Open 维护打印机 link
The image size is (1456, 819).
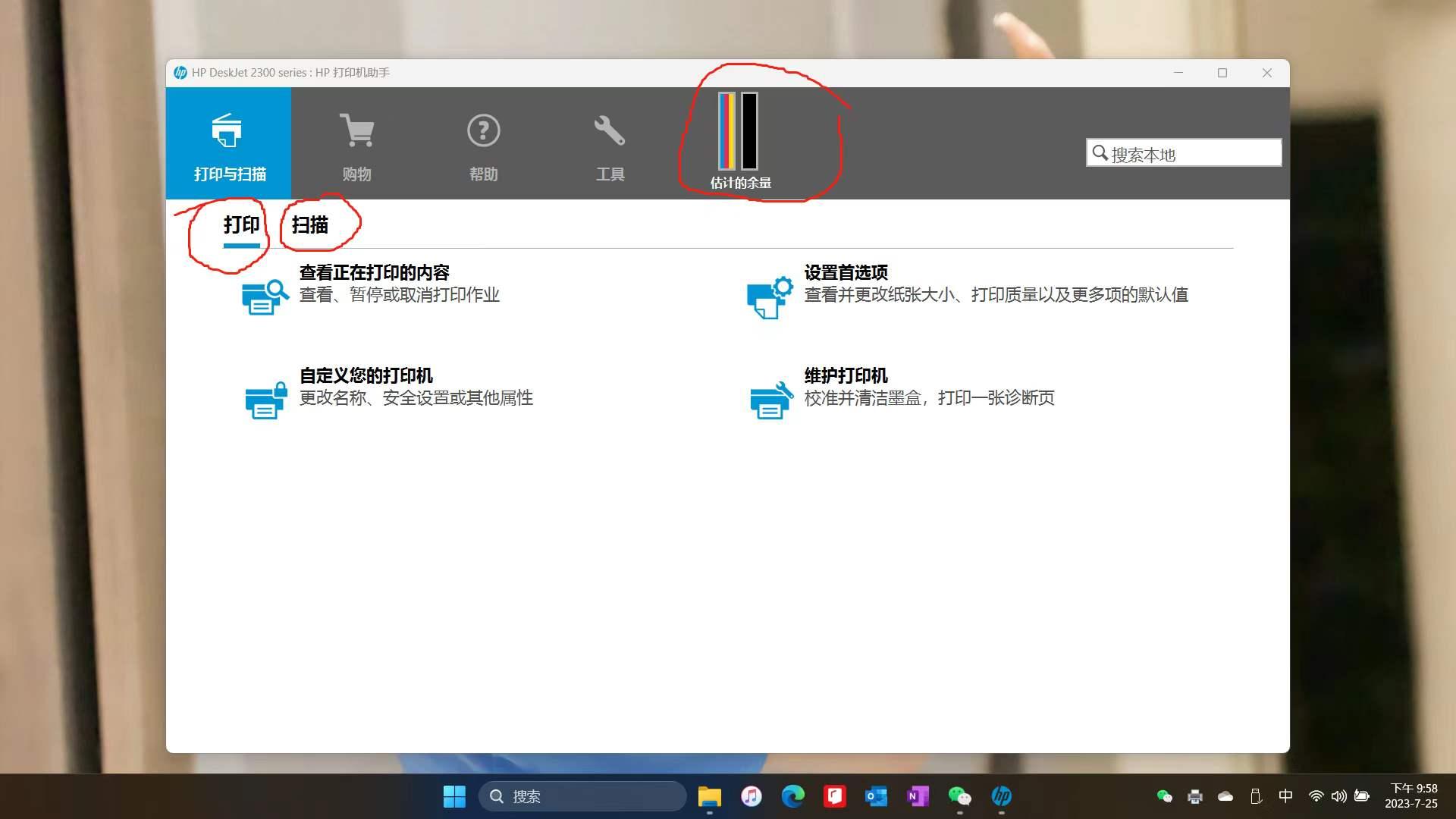click(846, 376)
